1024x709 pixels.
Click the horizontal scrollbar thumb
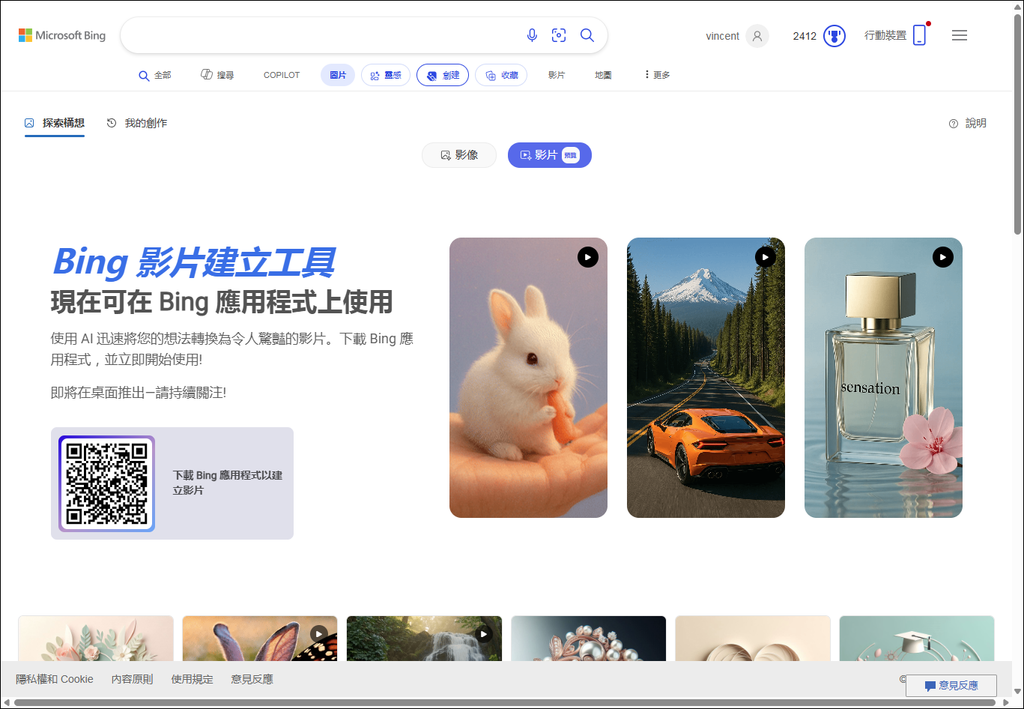(x=503, y=703)
